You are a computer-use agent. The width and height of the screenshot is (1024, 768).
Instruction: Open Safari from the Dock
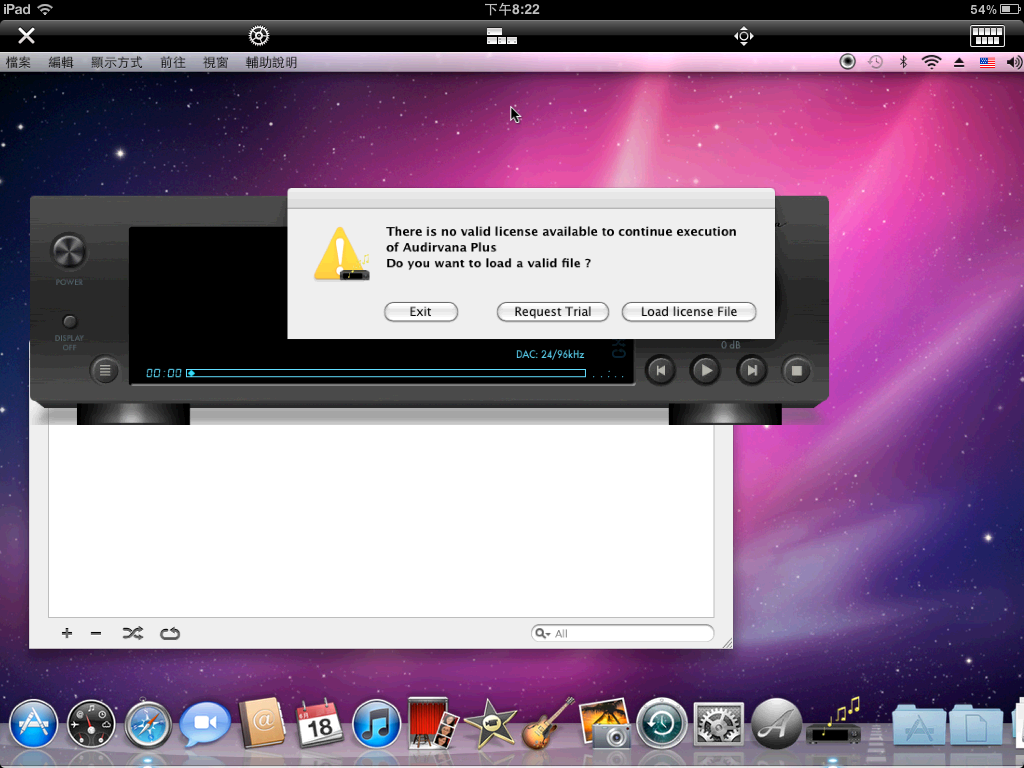pos(148,724)
